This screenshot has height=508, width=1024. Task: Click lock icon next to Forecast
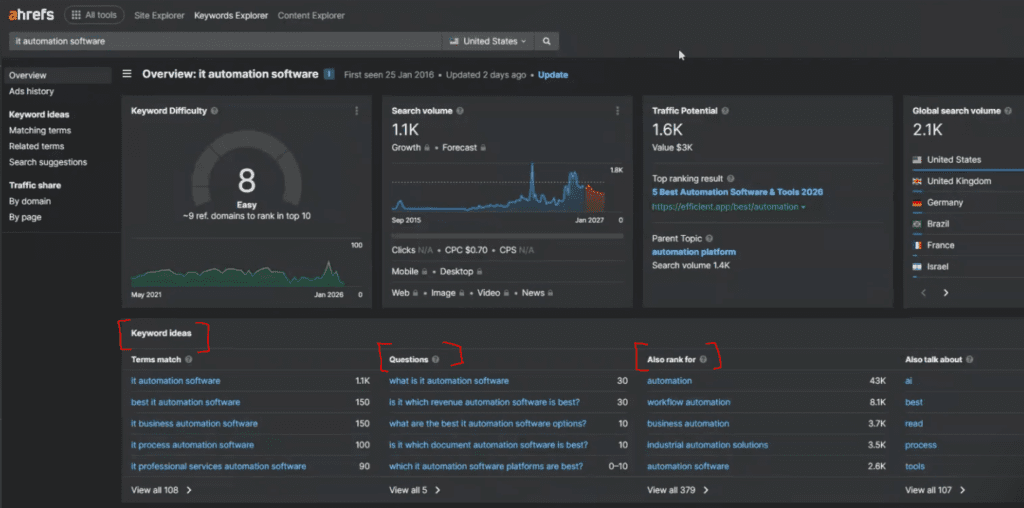click(483, 148)
